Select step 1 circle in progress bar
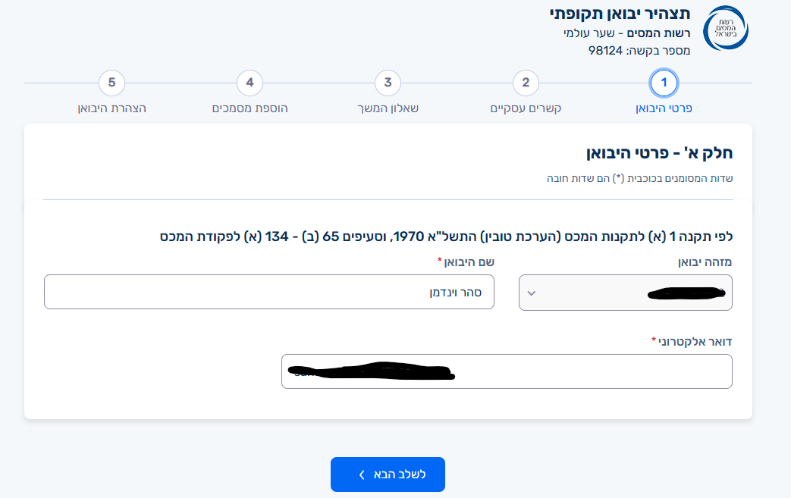Image resolution: width=791 pixels, height=498 pixels. (664, 83)
